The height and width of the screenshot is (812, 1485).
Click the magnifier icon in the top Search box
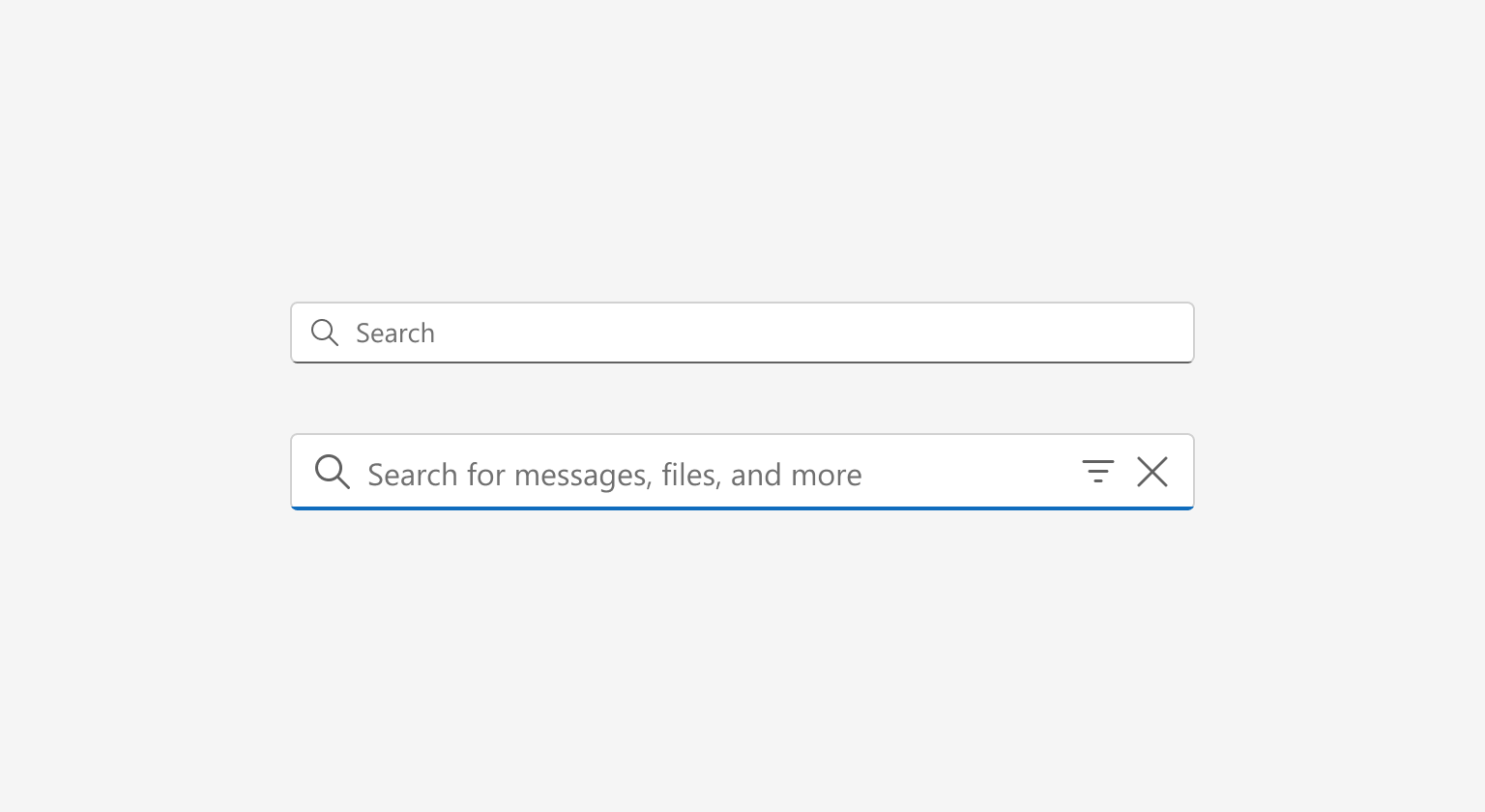pos(325,333)
